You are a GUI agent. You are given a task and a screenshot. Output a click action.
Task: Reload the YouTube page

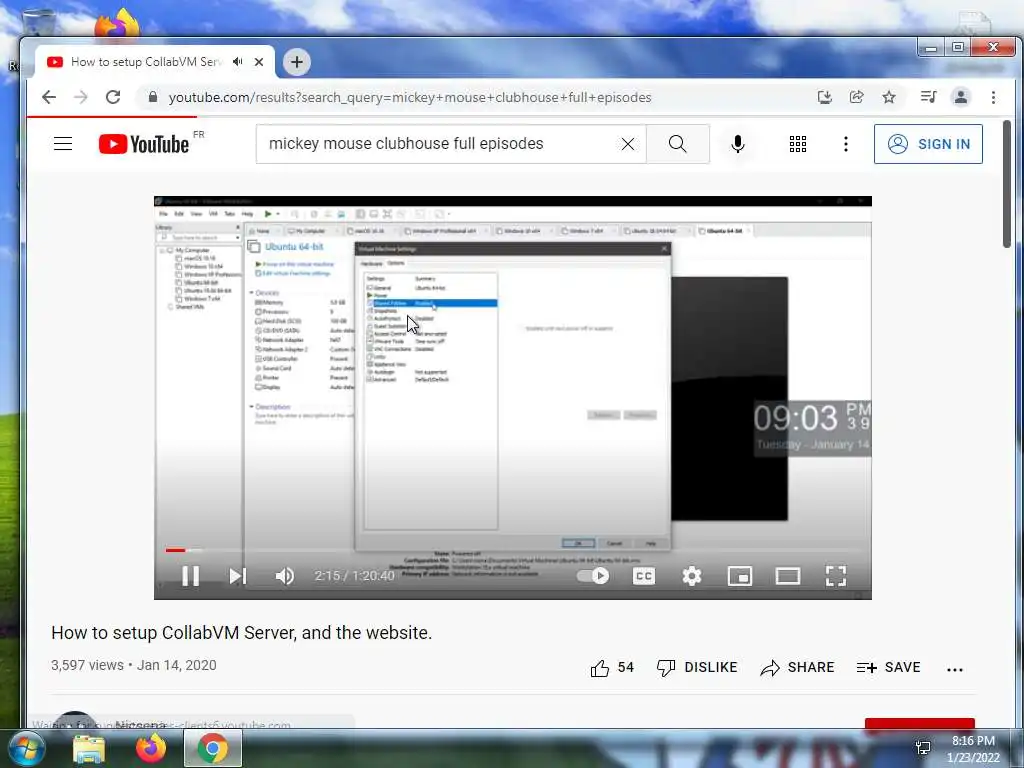point(113,97)
